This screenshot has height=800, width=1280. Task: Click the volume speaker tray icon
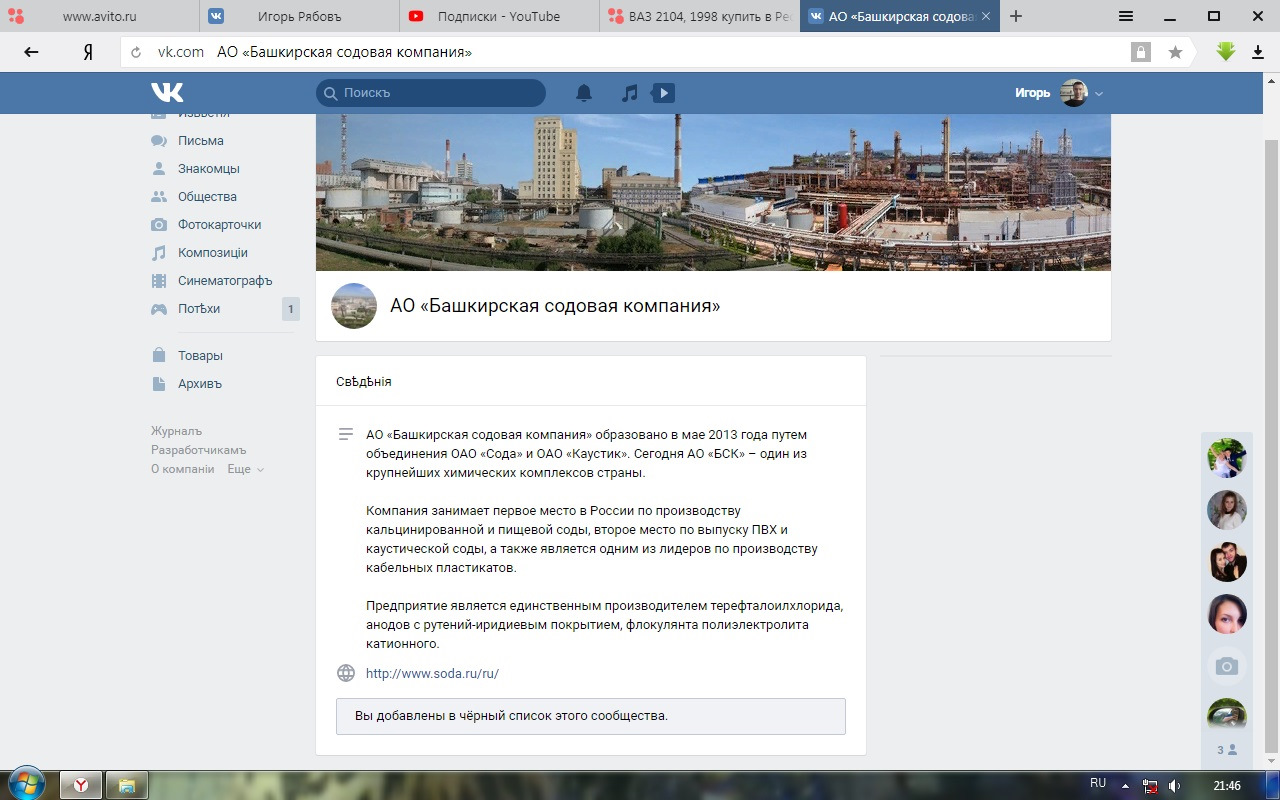[x=1175, y=786]
